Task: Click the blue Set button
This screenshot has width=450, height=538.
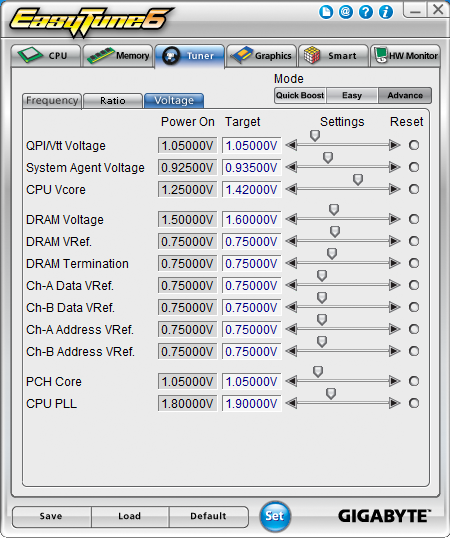Action: click(x=275, y=516)
